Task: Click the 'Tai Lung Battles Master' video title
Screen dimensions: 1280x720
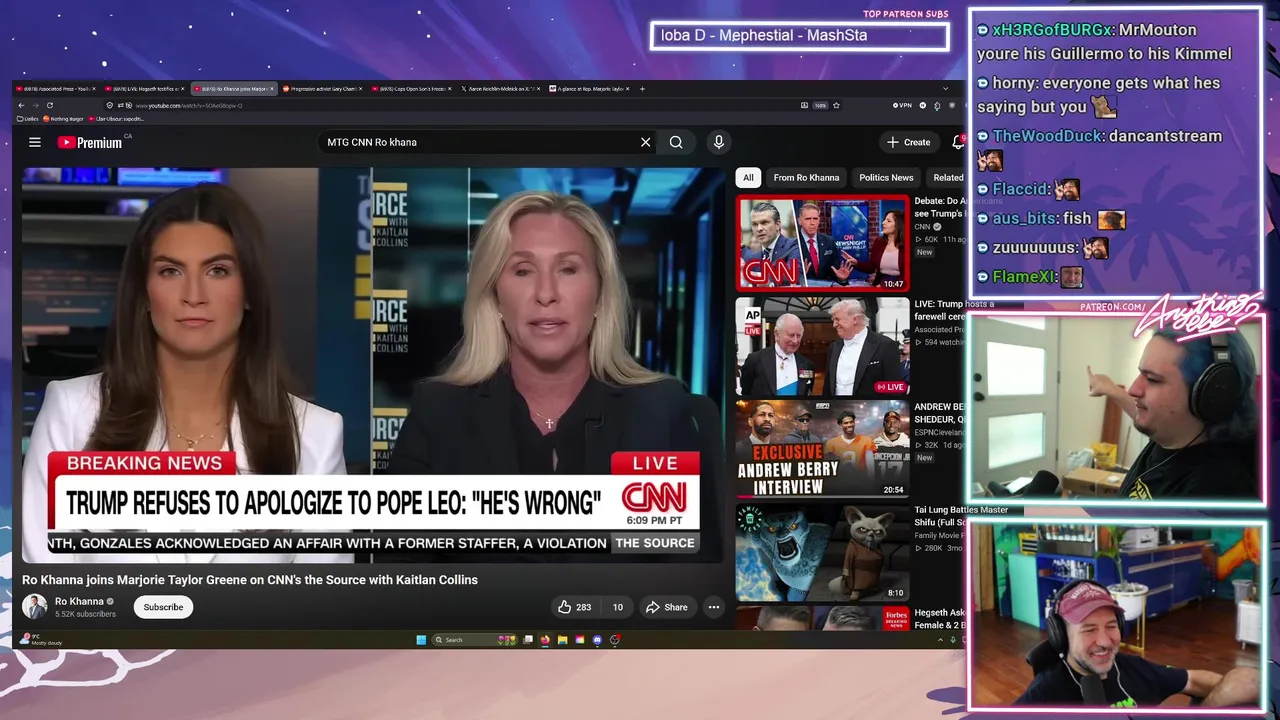Action: click(961, 510)
